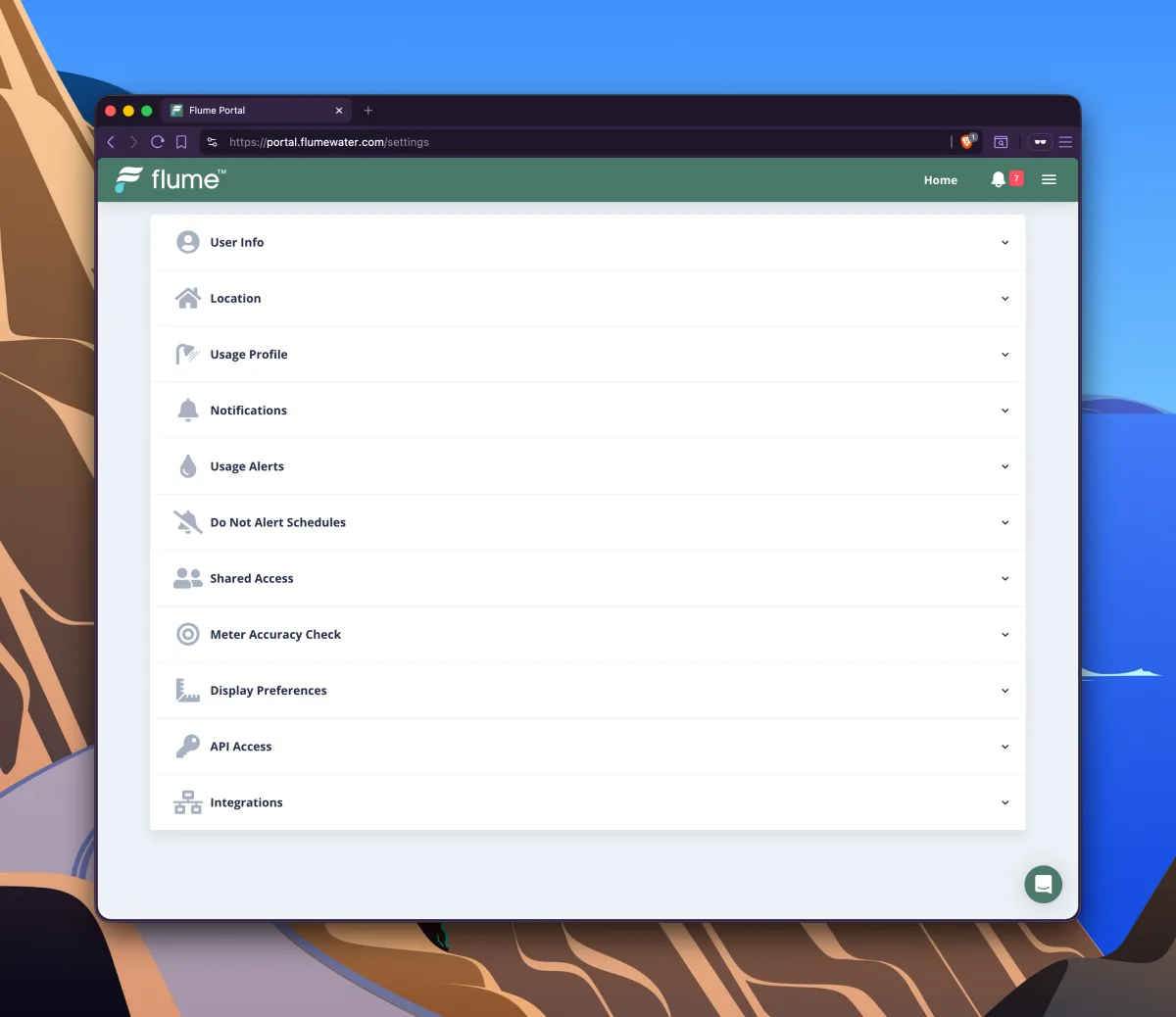Expand the API Access chevron
The image size is (1176, 1017).
click(x=1004, y=747)
